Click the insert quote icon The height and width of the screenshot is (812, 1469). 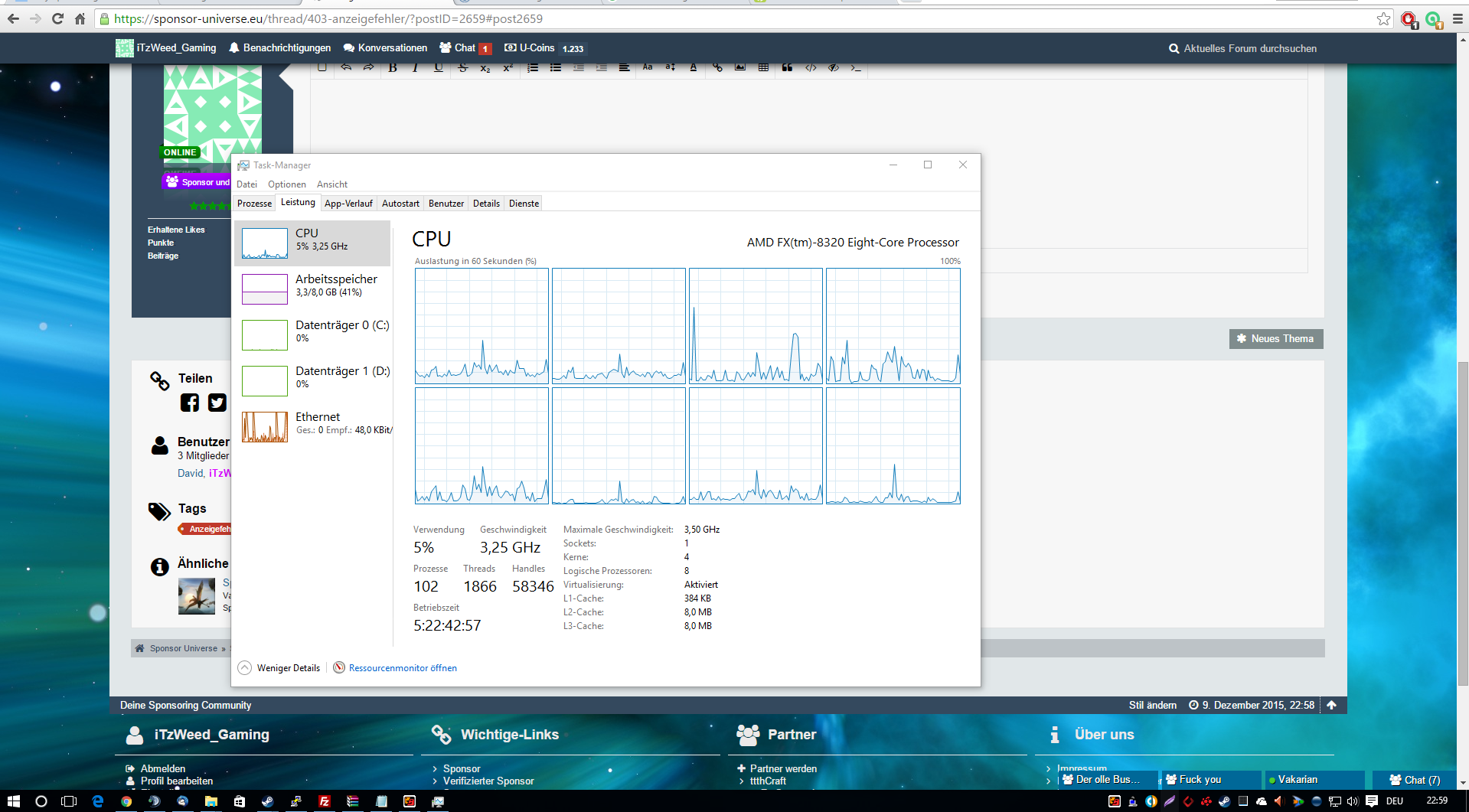coord(787,68)
